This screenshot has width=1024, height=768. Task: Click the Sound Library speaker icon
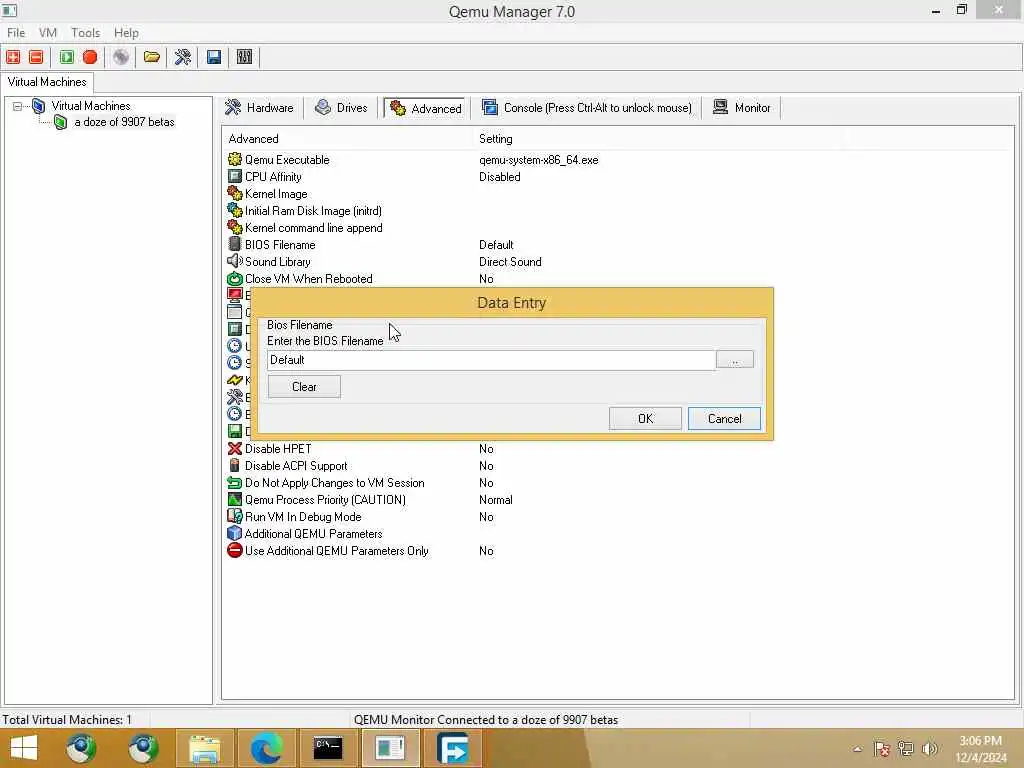click(234, 261)
